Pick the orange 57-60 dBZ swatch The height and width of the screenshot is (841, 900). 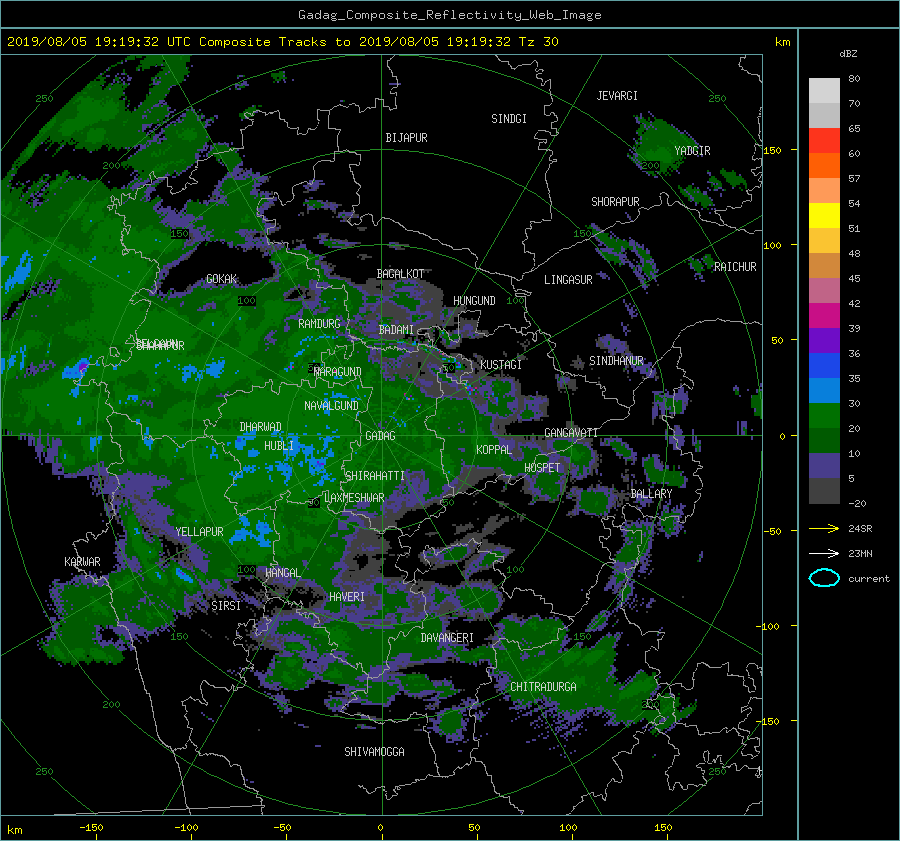coord(824,165)
